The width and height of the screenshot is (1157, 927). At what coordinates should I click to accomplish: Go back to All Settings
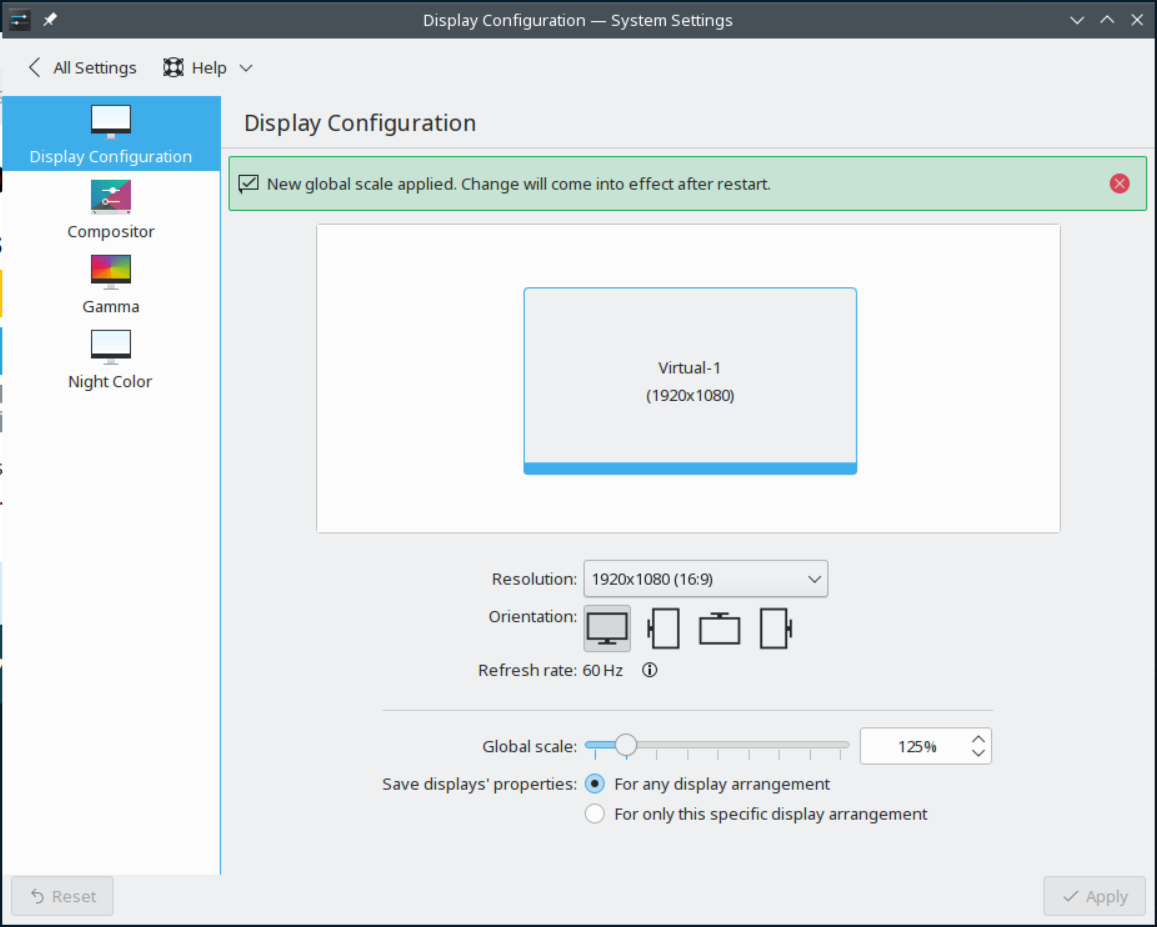tap(82, 68)
